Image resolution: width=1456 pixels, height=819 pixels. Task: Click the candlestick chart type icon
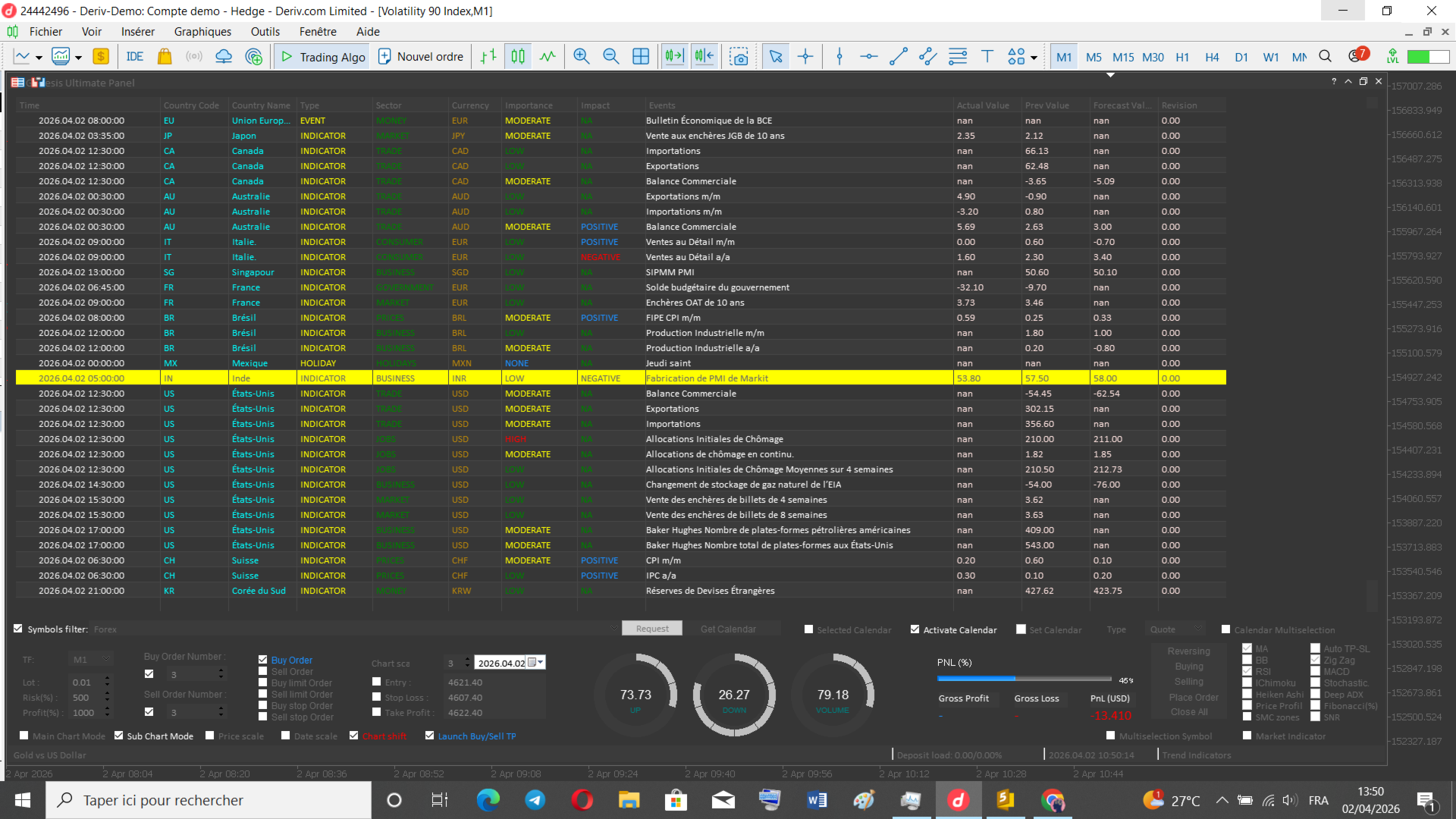(x=518, y=57)
